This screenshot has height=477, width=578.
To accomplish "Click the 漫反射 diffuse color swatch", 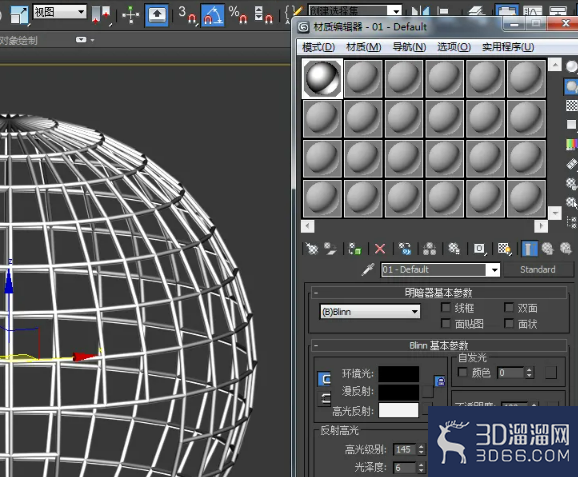I will point(399,392).
